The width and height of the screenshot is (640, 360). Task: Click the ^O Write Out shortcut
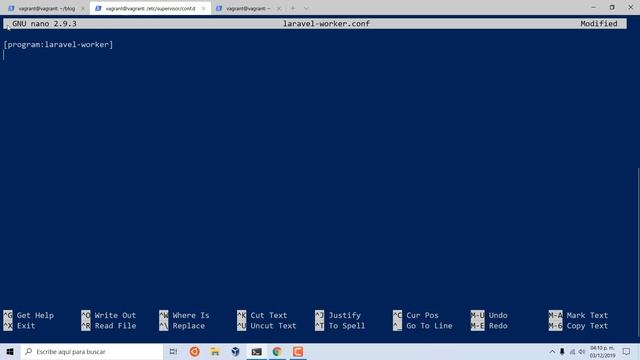(x=109, y=315)
